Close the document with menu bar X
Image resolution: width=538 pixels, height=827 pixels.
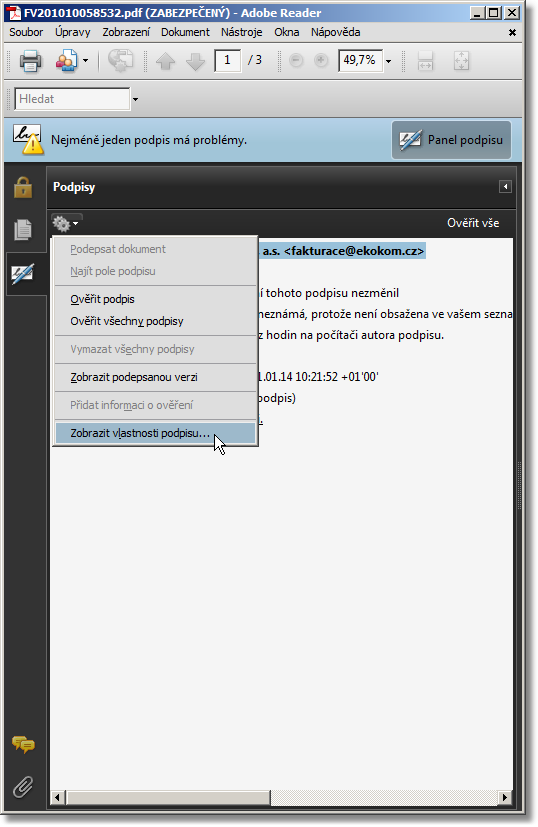(512, 33)
